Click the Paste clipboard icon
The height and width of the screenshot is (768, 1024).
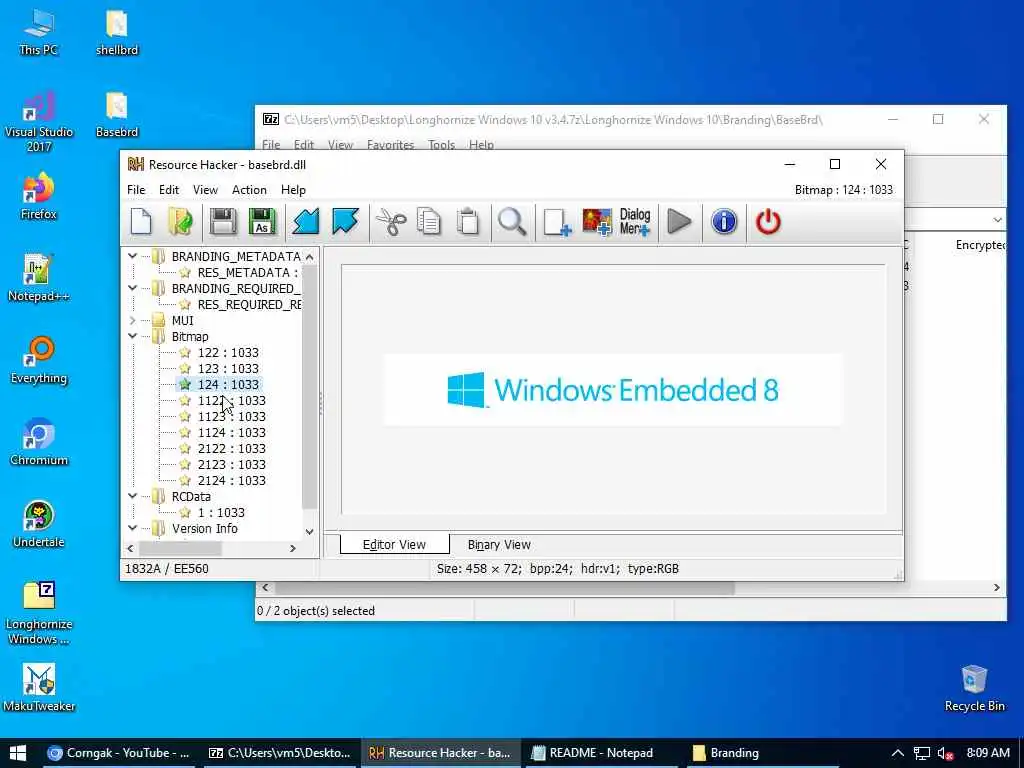point(468,222)
